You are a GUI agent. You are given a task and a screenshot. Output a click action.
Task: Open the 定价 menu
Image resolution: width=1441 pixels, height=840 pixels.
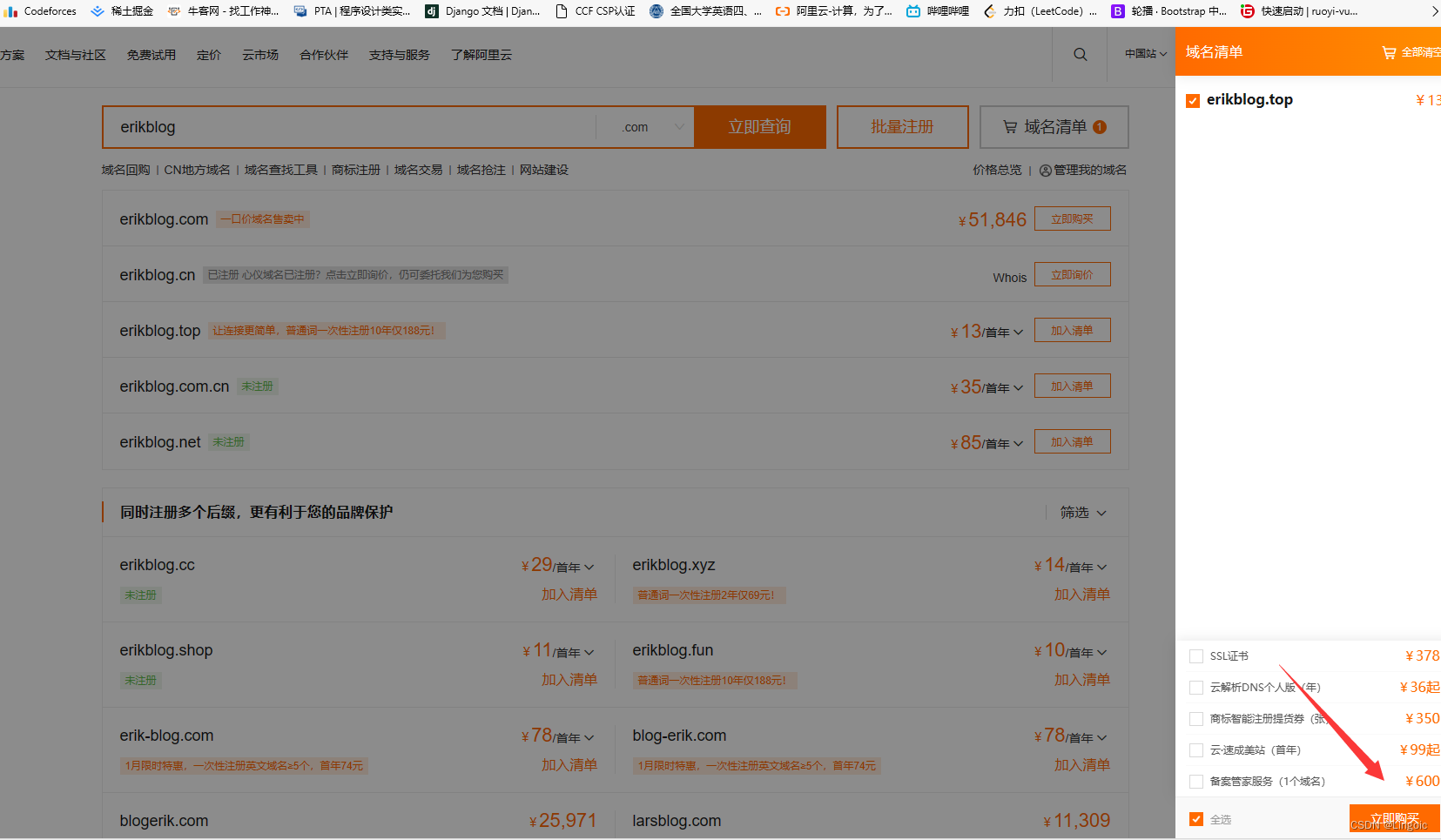click(x=209, y=55)
